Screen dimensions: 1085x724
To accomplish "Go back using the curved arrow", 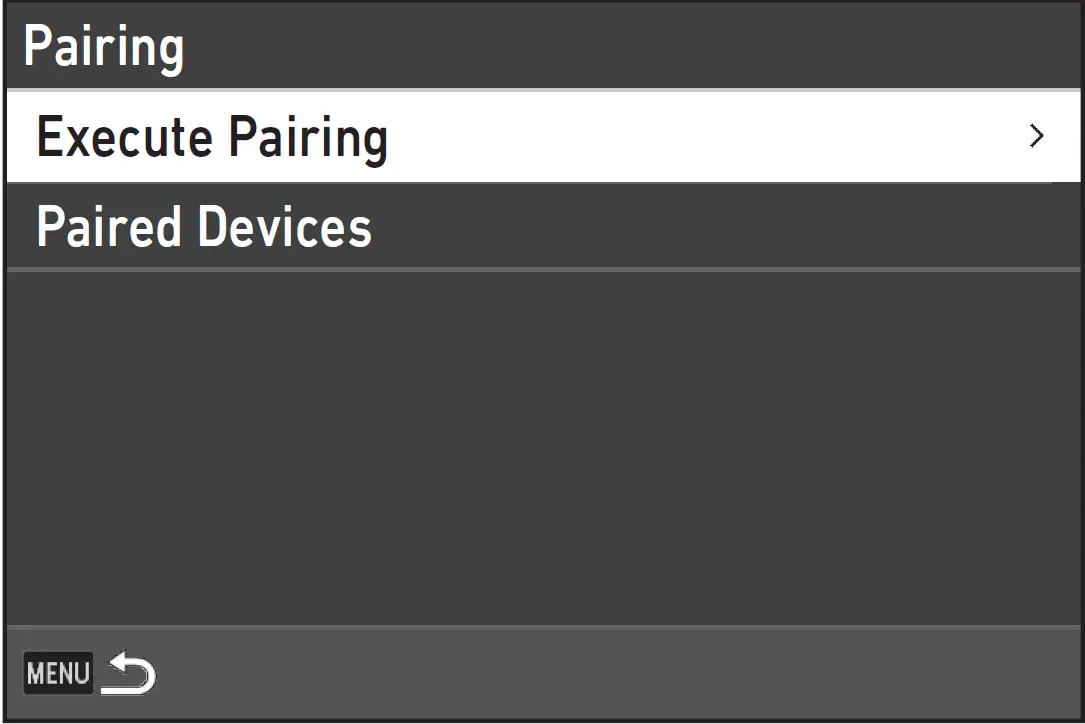I will (x=129, y=674).
